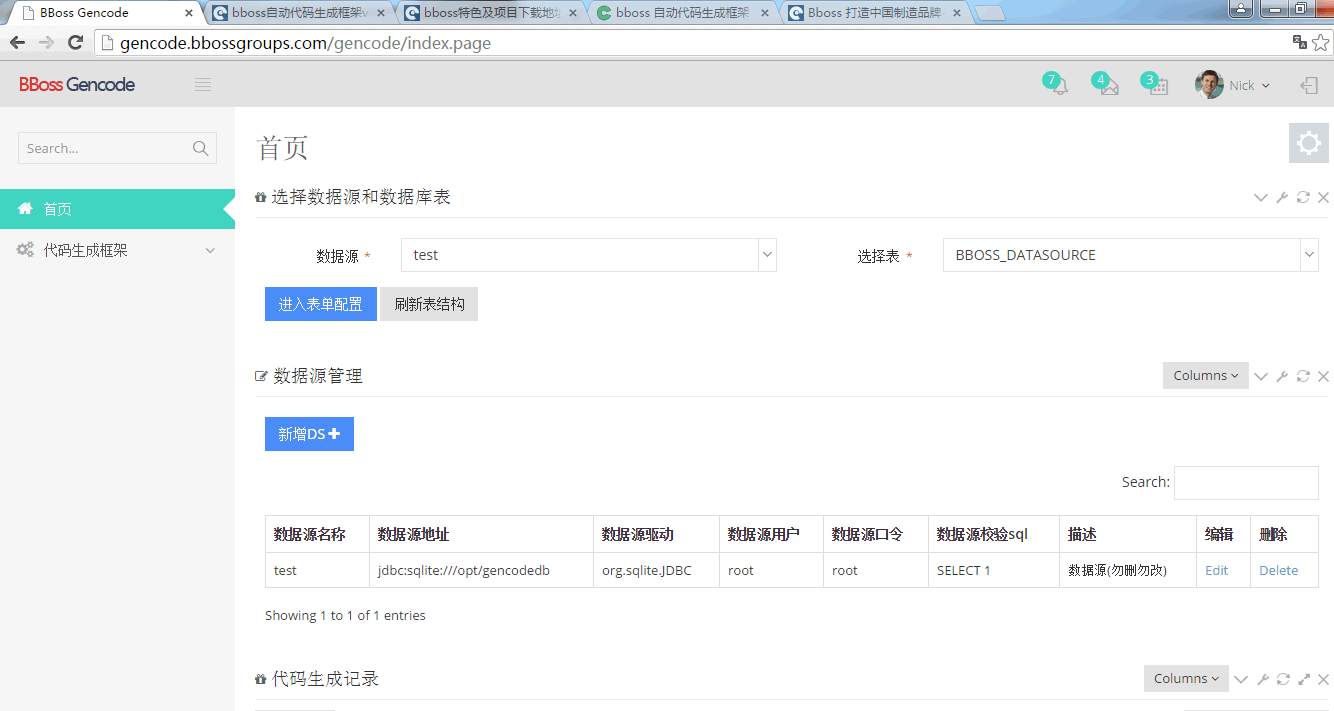The width and height of the screenshot is (1334, 711).
Task: Click Edit link for test datasource
Action: 1216,570
